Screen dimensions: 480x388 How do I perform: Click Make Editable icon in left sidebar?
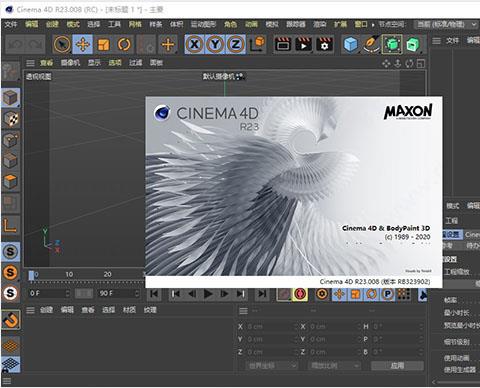[11, 72]
